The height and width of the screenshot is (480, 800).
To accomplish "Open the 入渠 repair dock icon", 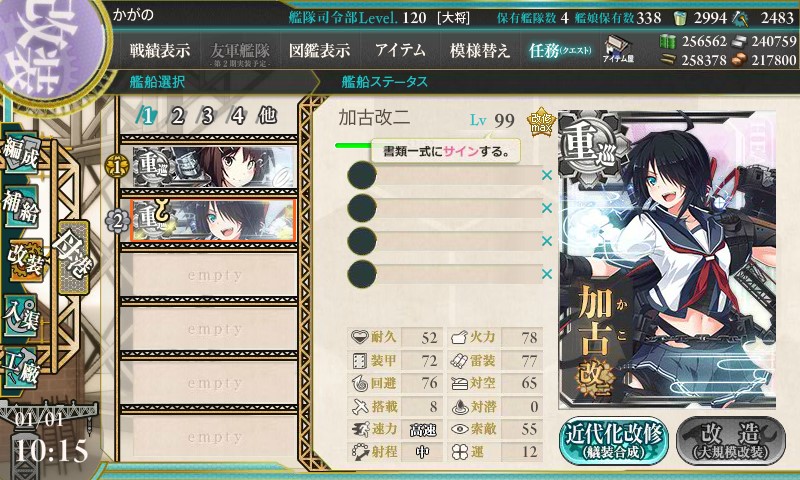I will pos(21,316).
